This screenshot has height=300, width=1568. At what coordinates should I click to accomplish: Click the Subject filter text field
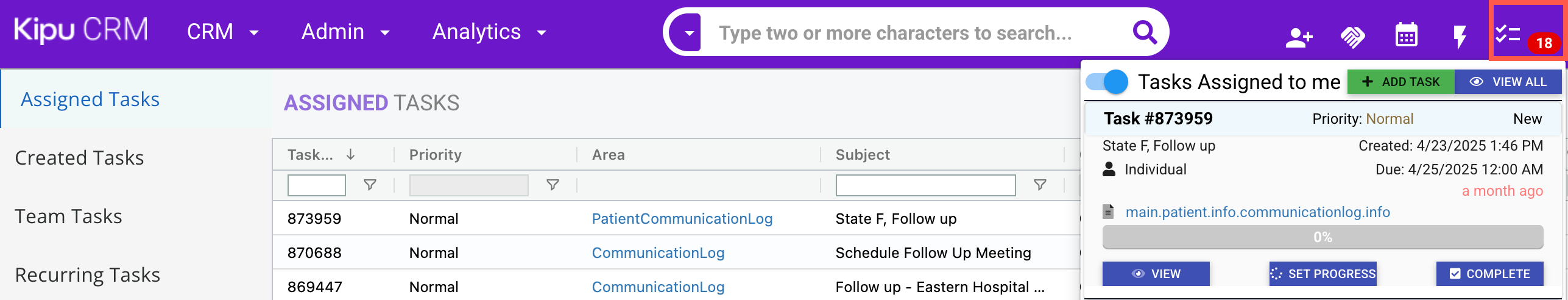coord(925,185)
